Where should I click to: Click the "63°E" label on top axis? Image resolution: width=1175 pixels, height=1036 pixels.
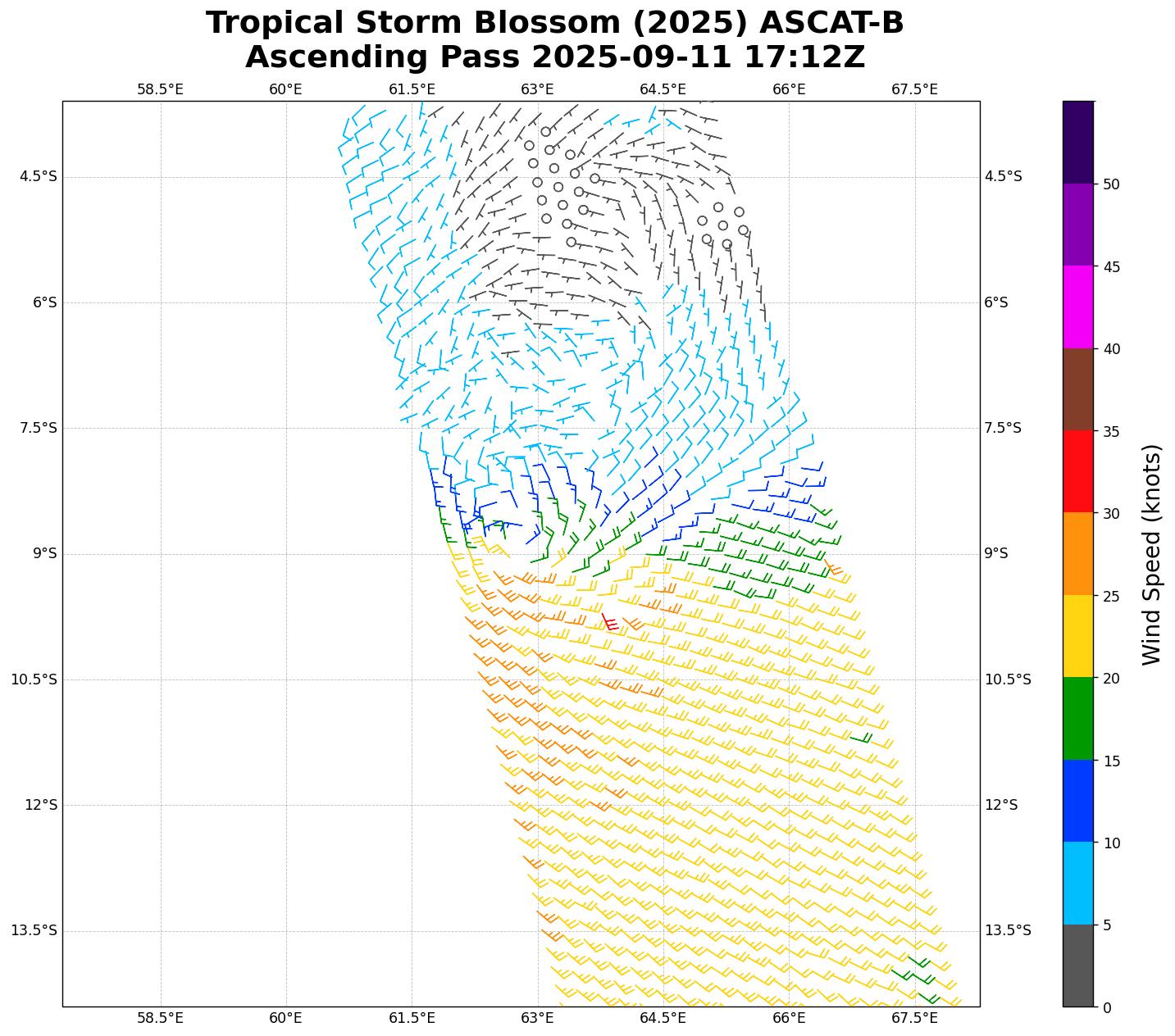point(537,89)
